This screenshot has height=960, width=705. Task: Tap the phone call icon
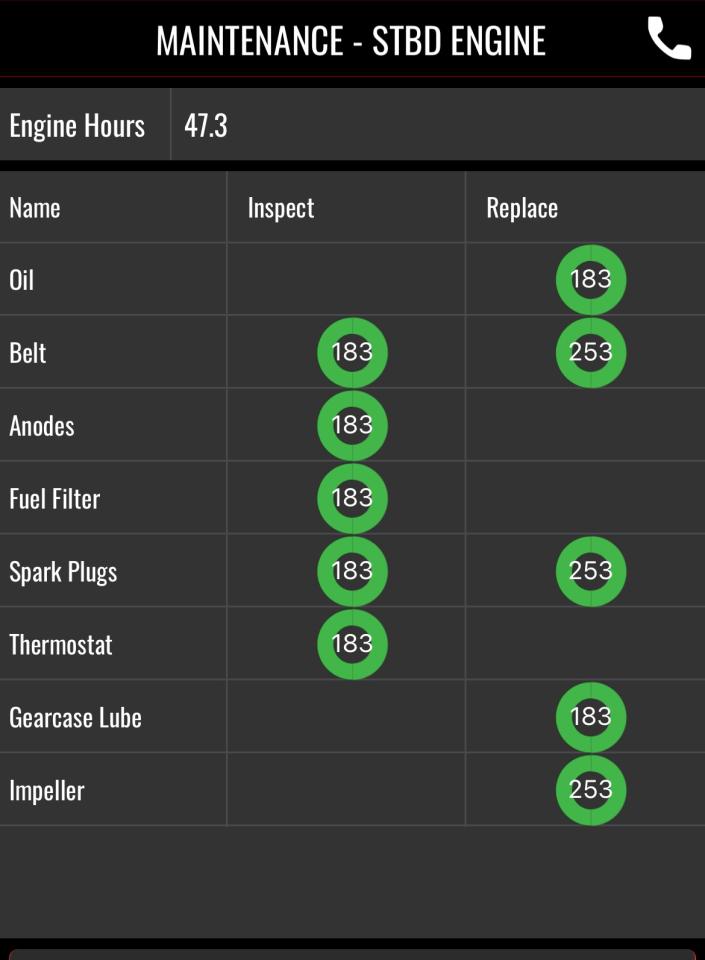(x=670, y=39)
